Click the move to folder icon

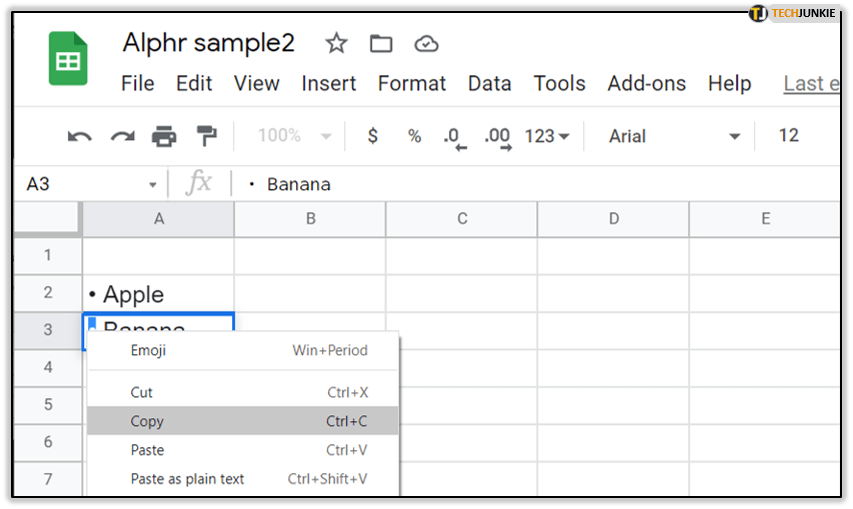(x=381, y=43)
